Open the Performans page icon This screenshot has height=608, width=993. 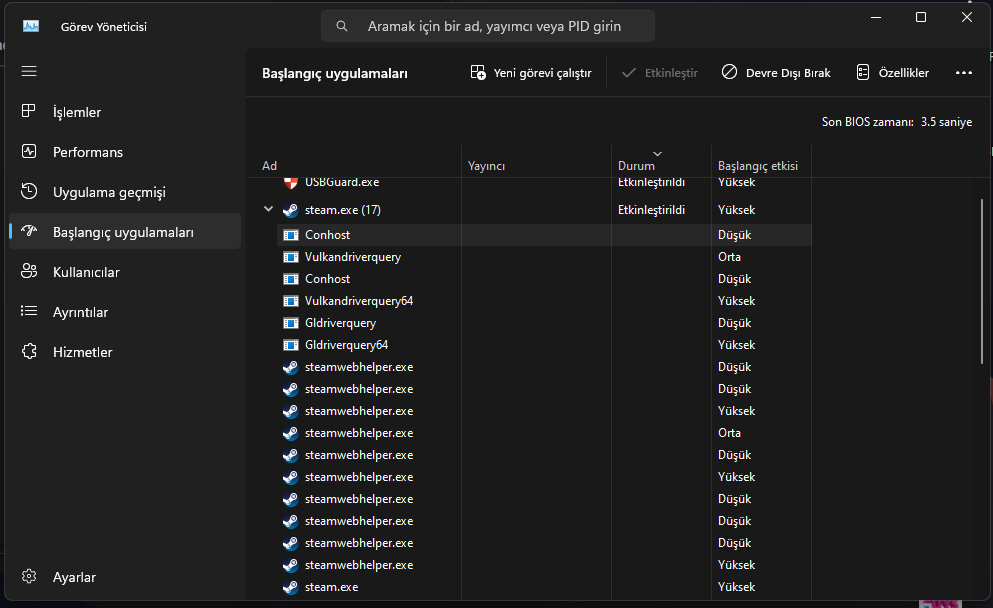(29, 152)
